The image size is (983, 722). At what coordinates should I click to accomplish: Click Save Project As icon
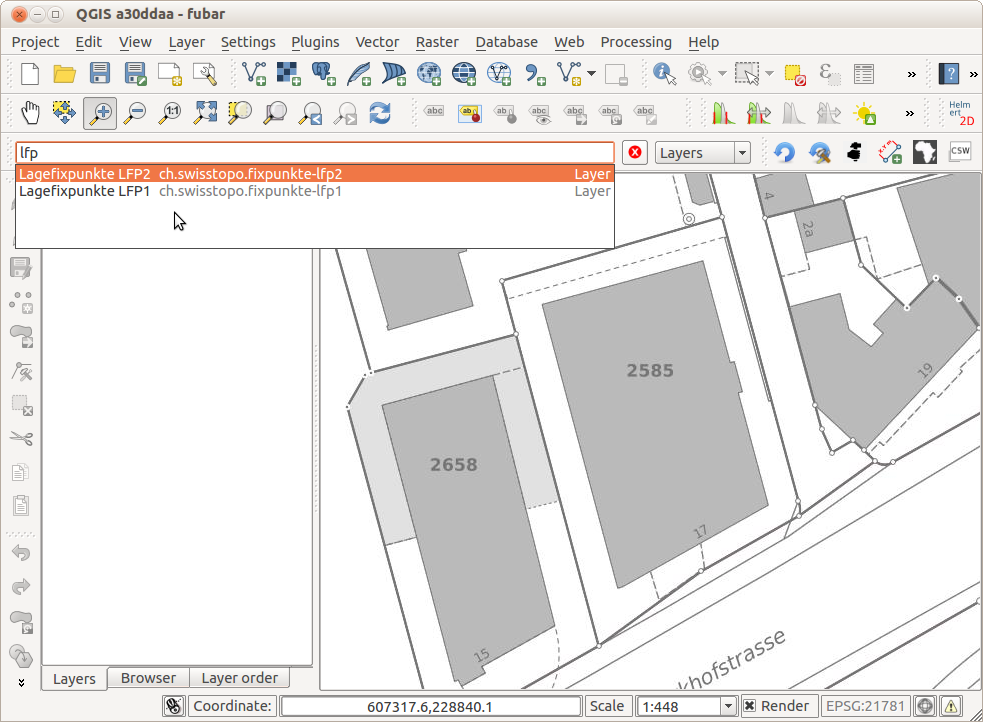coord(135,74)
